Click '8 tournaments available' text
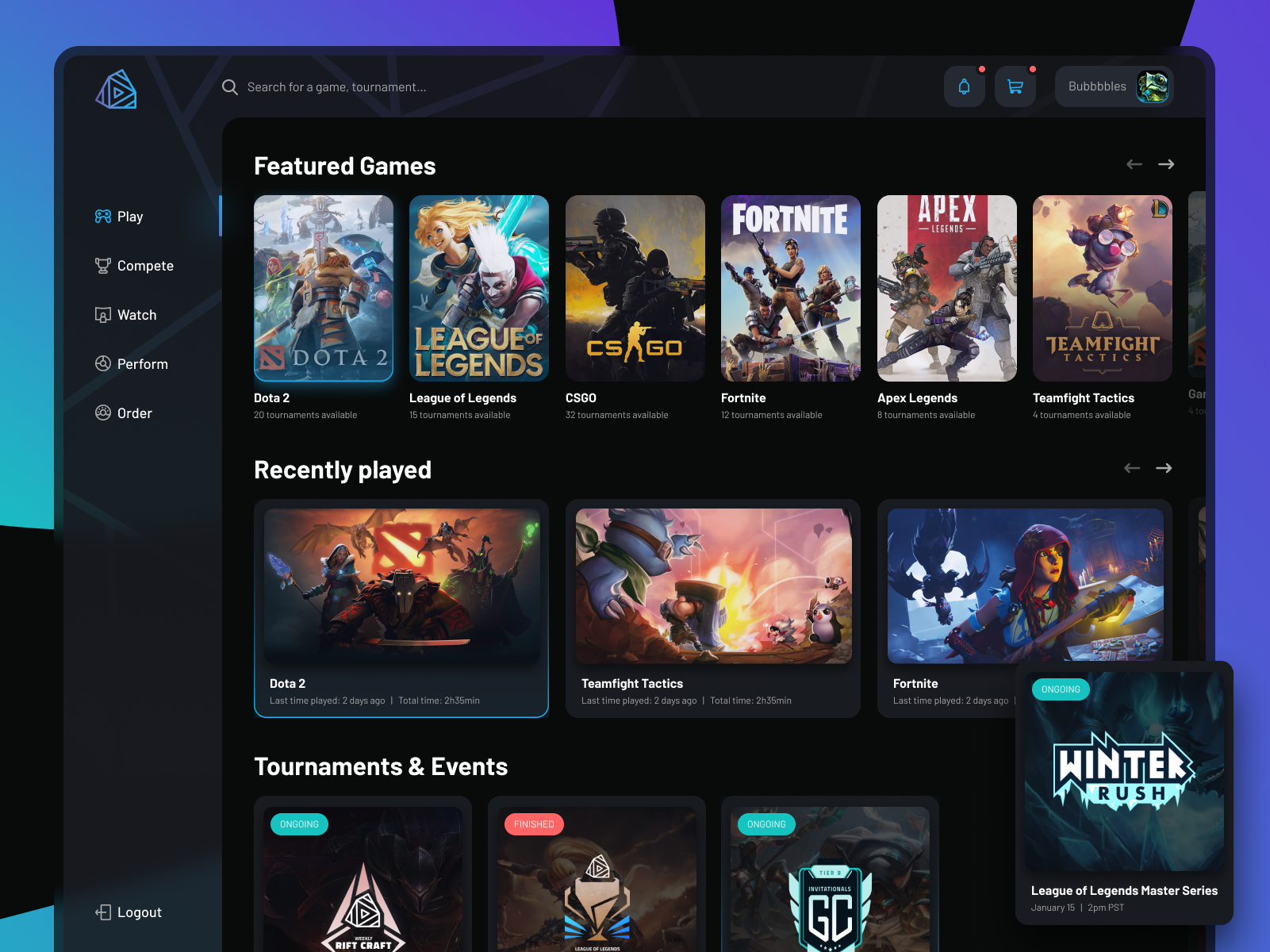This screenshot has width=1270, height=952. pos(927,415)
